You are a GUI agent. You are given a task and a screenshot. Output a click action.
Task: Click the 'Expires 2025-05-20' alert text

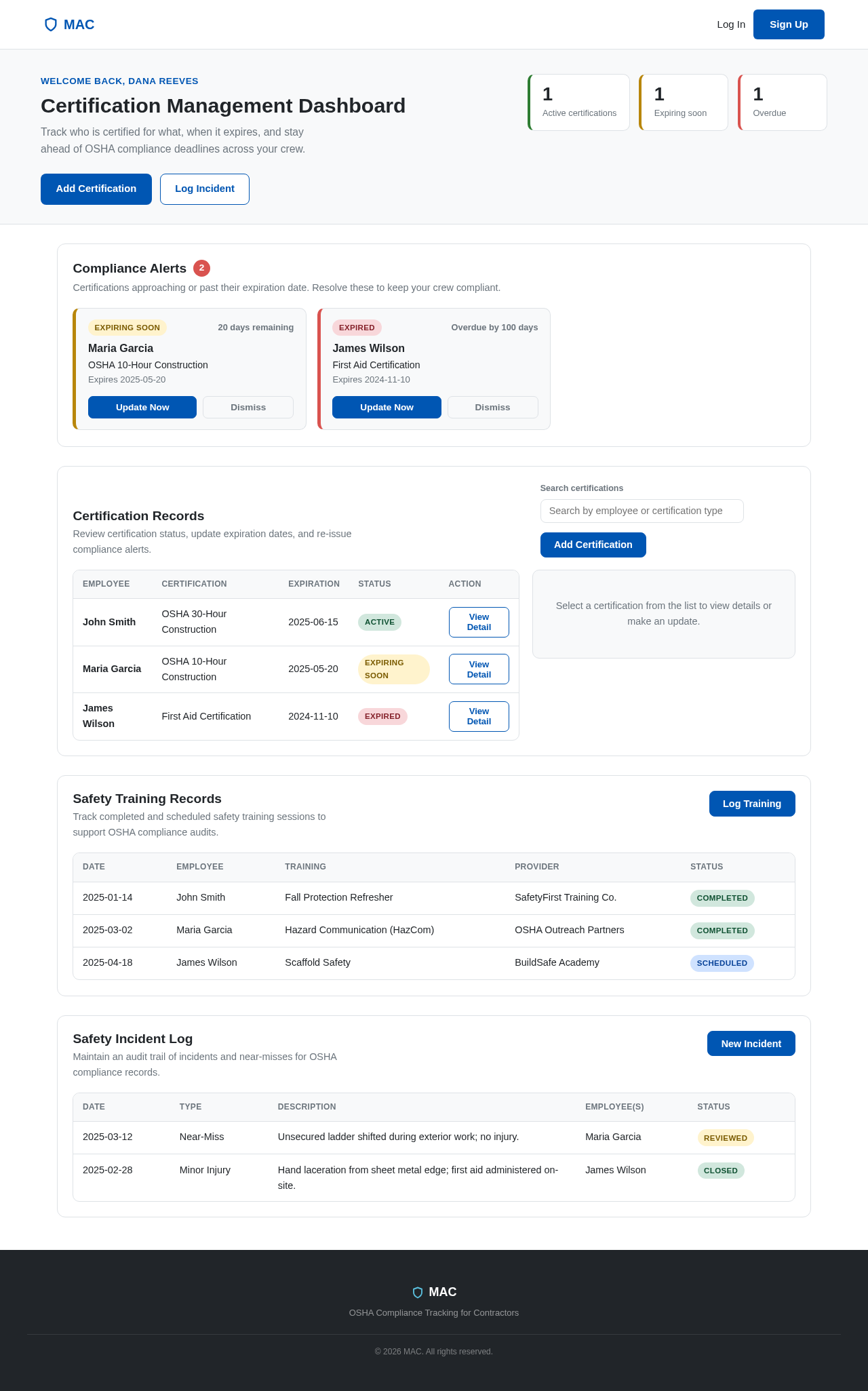pos(127,380)
